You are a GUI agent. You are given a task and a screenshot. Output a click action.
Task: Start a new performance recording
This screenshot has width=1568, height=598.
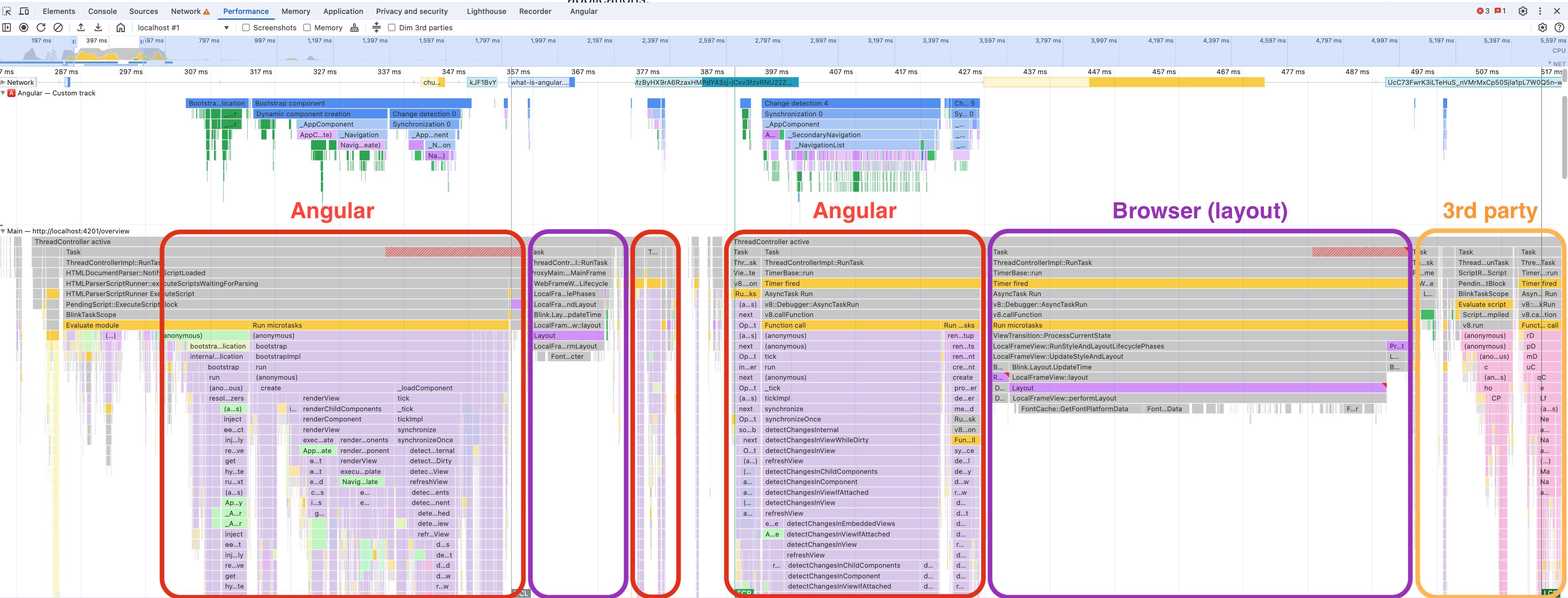23,27
